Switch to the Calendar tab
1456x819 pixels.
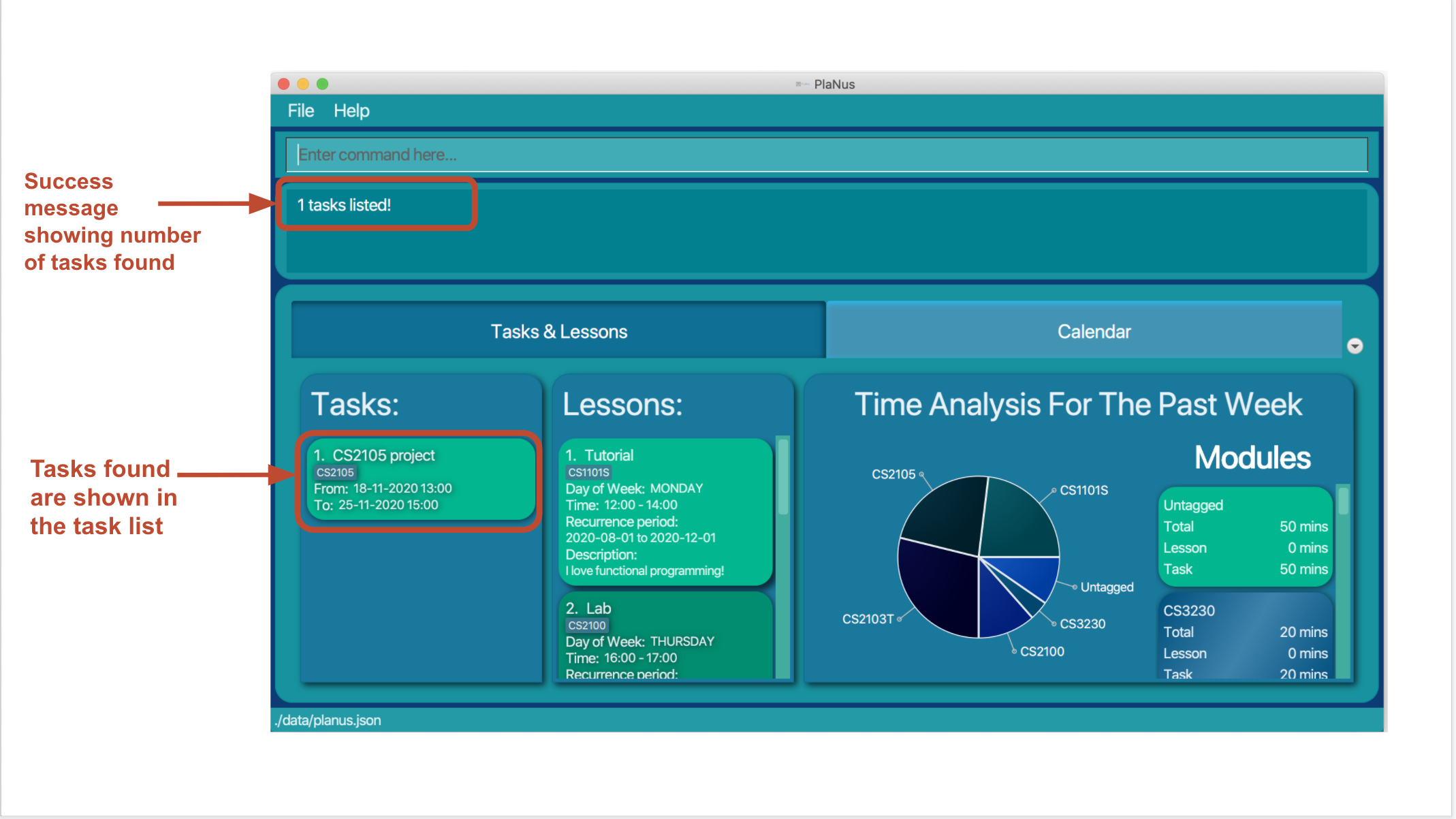1084,331
